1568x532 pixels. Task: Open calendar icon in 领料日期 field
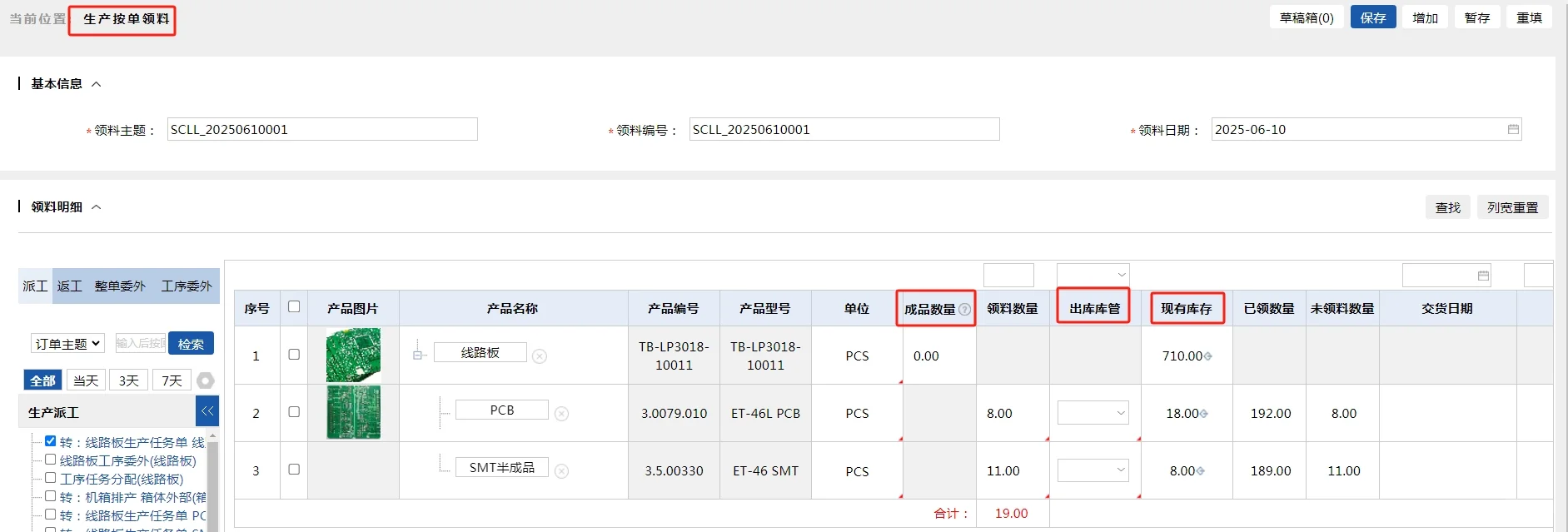pos(1513,129)
